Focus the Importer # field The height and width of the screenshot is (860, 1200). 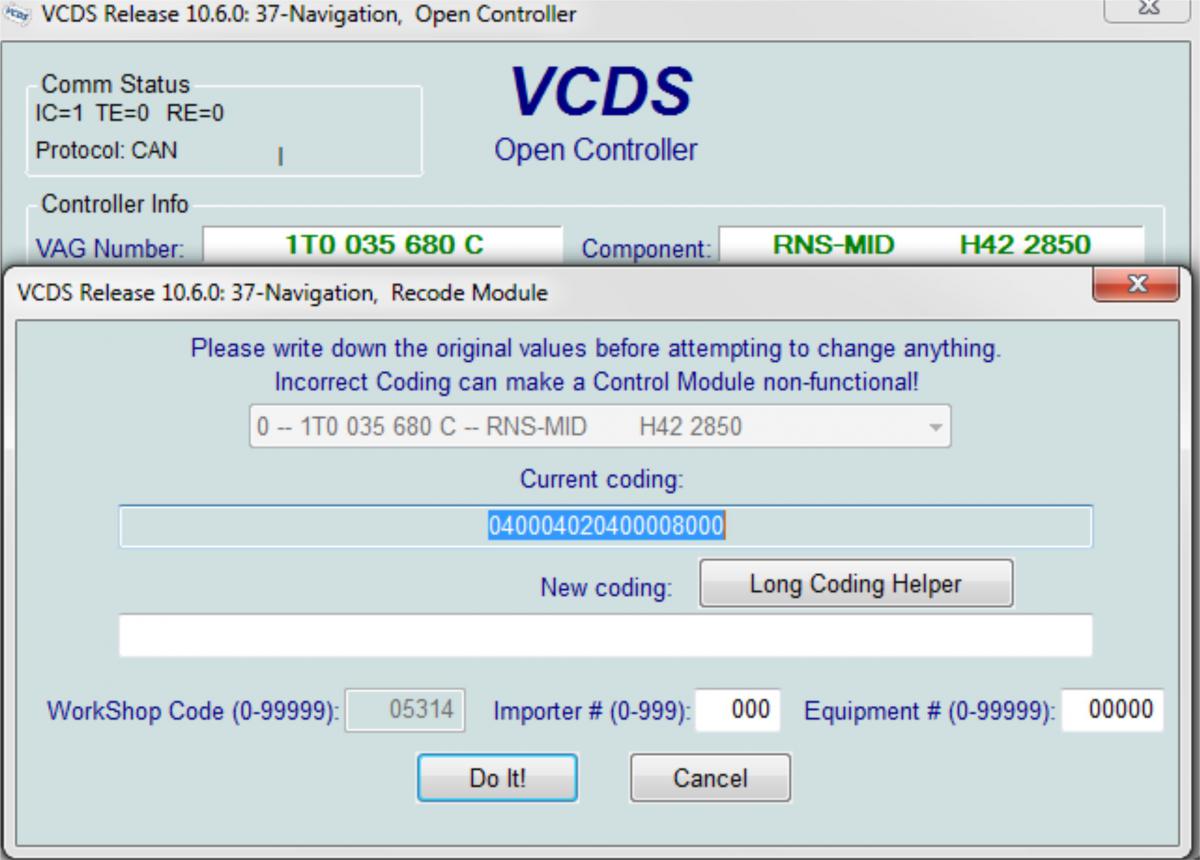pos(738,710)
